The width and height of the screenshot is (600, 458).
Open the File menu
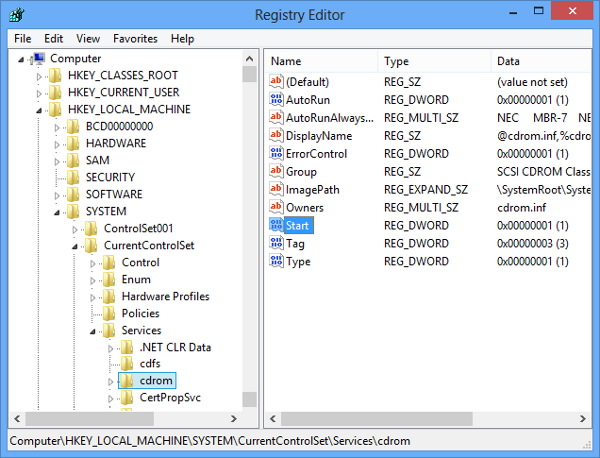tap(23, 39)
